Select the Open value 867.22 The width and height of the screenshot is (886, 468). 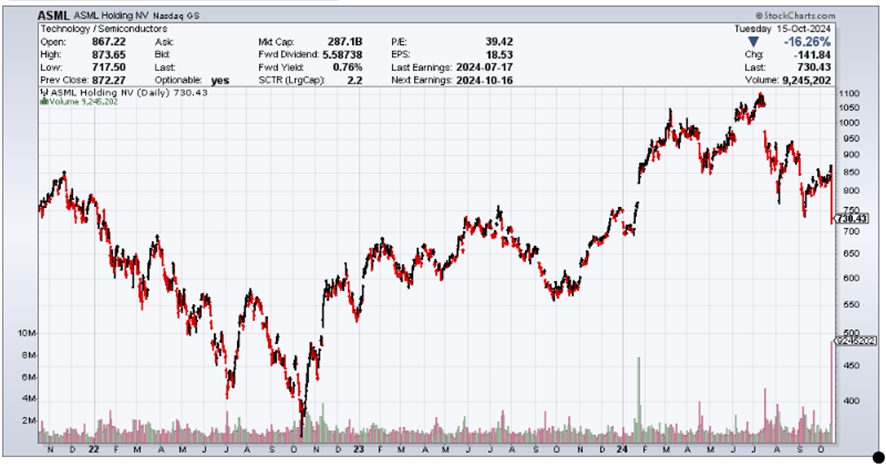pos(108,42)
